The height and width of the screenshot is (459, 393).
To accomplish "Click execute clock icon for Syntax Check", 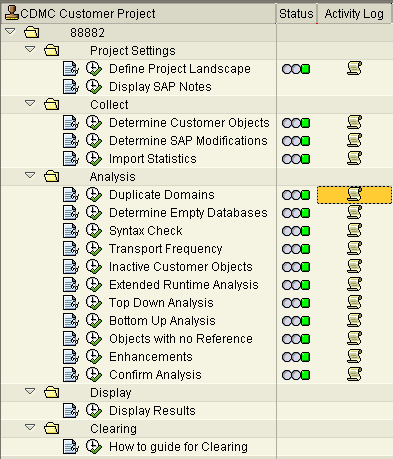I will point(94,230).
